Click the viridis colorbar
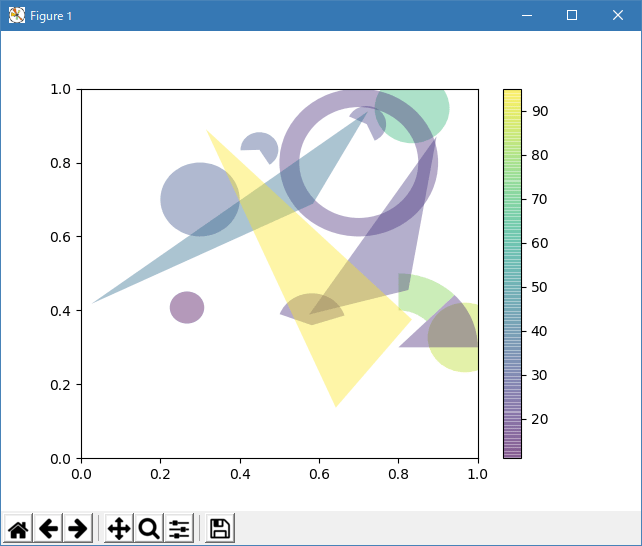The image size is (642, 546). 512,273
